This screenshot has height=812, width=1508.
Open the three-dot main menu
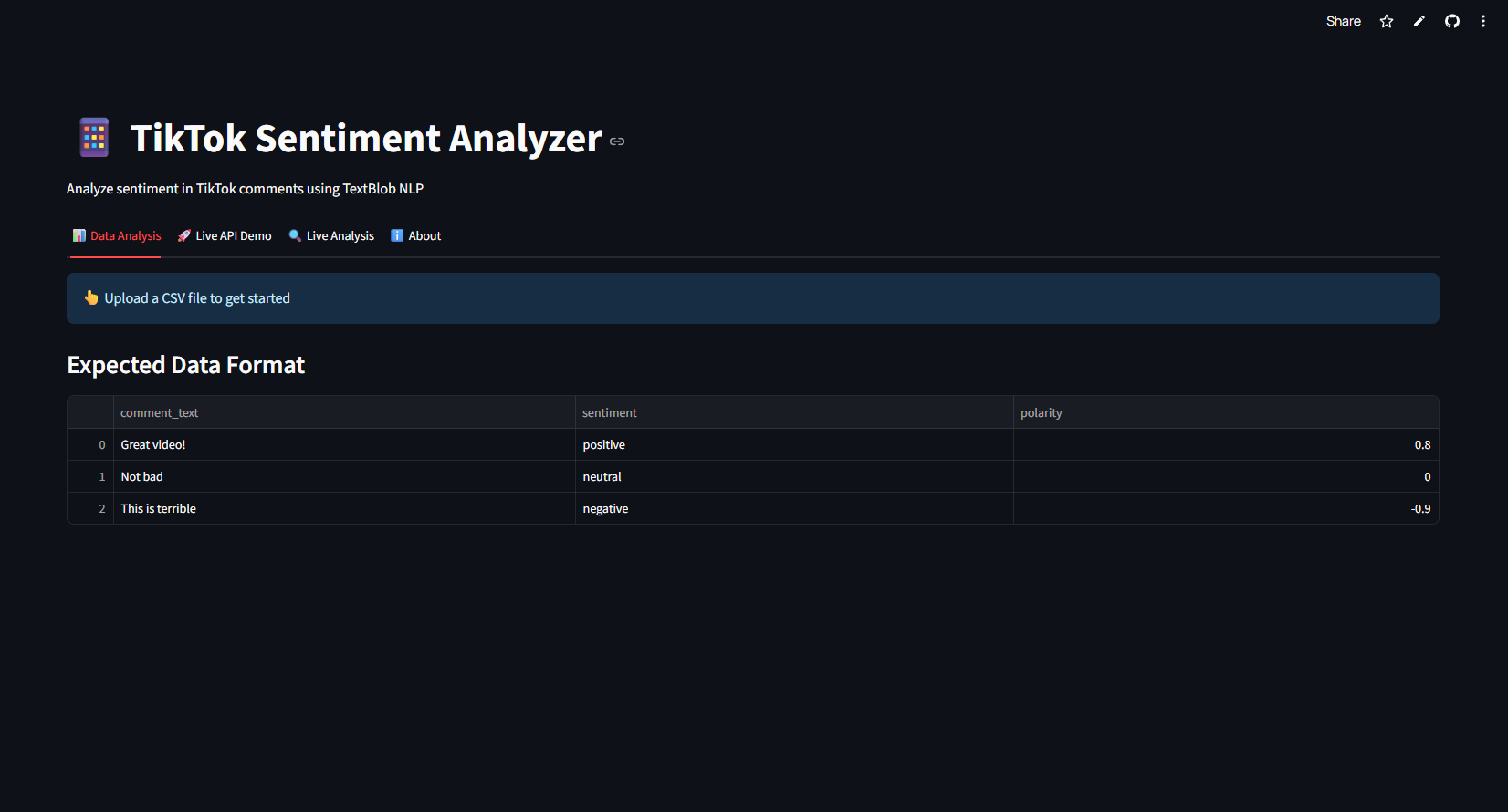click(x=1483, y=21)
